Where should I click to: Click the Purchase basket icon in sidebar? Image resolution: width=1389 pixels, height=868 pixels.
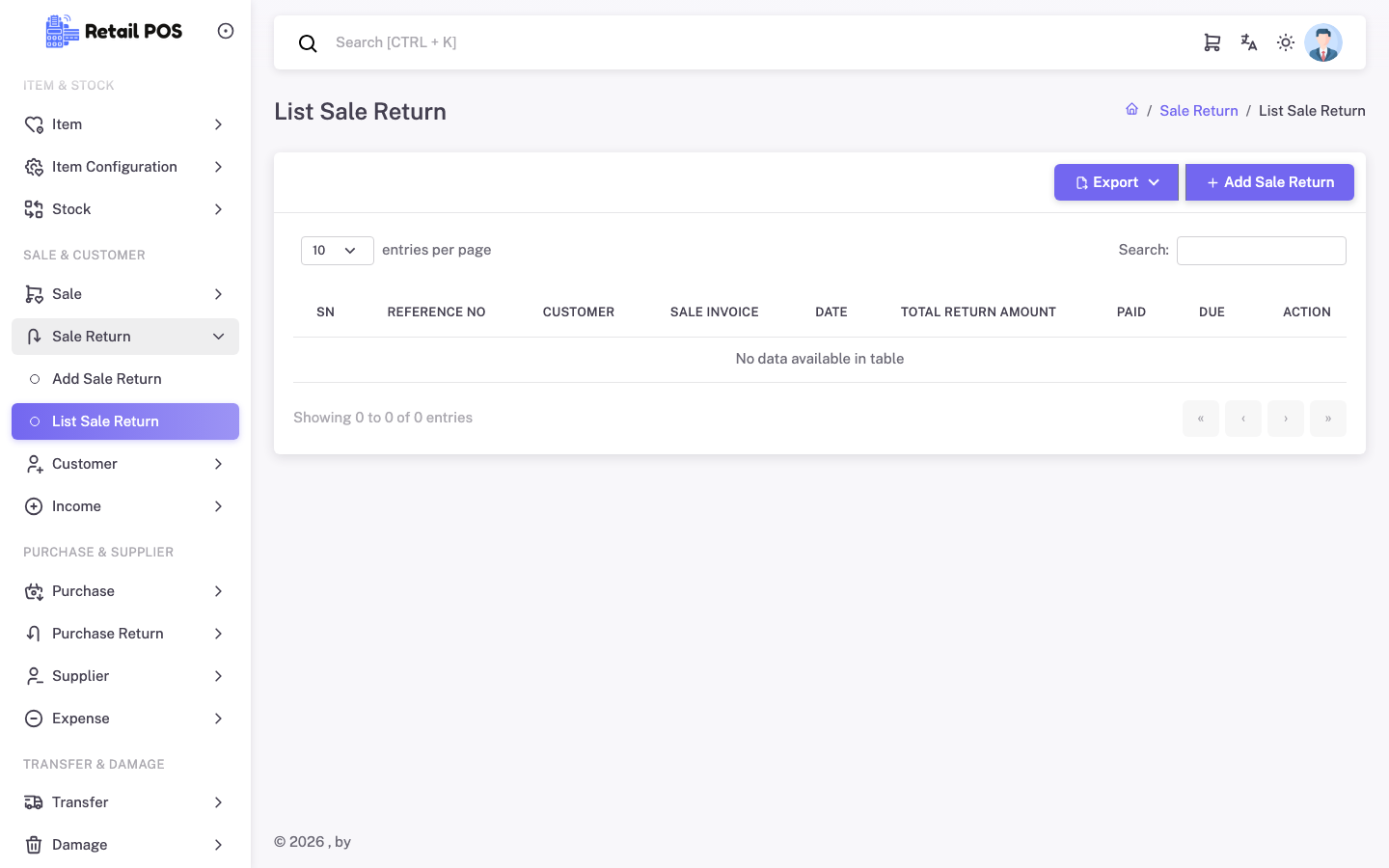pos(34,591)
